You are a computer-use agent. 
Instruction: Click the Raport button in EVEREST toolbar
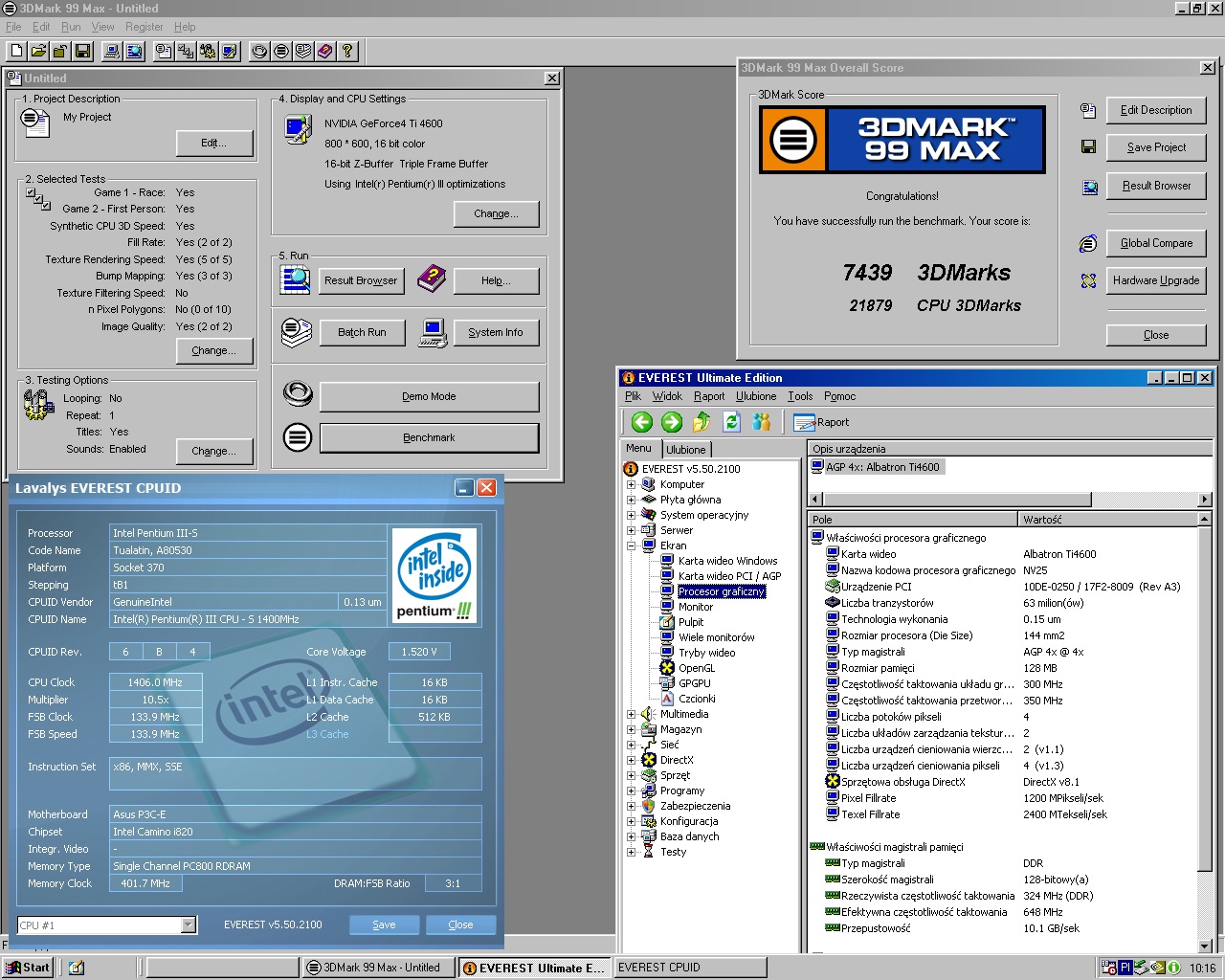(x=821, y=422)
